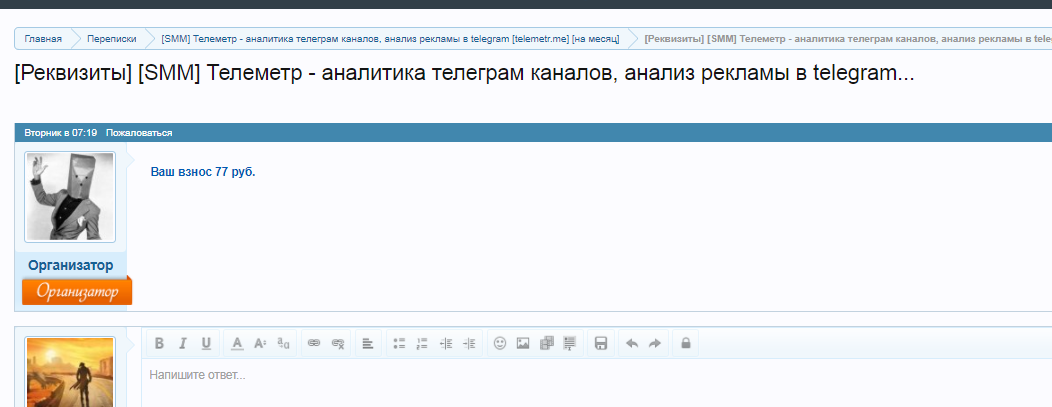Click your own avatar beside reply box
The width and height of the screenshot is (1052, 407).
click(x=70, y=372)
